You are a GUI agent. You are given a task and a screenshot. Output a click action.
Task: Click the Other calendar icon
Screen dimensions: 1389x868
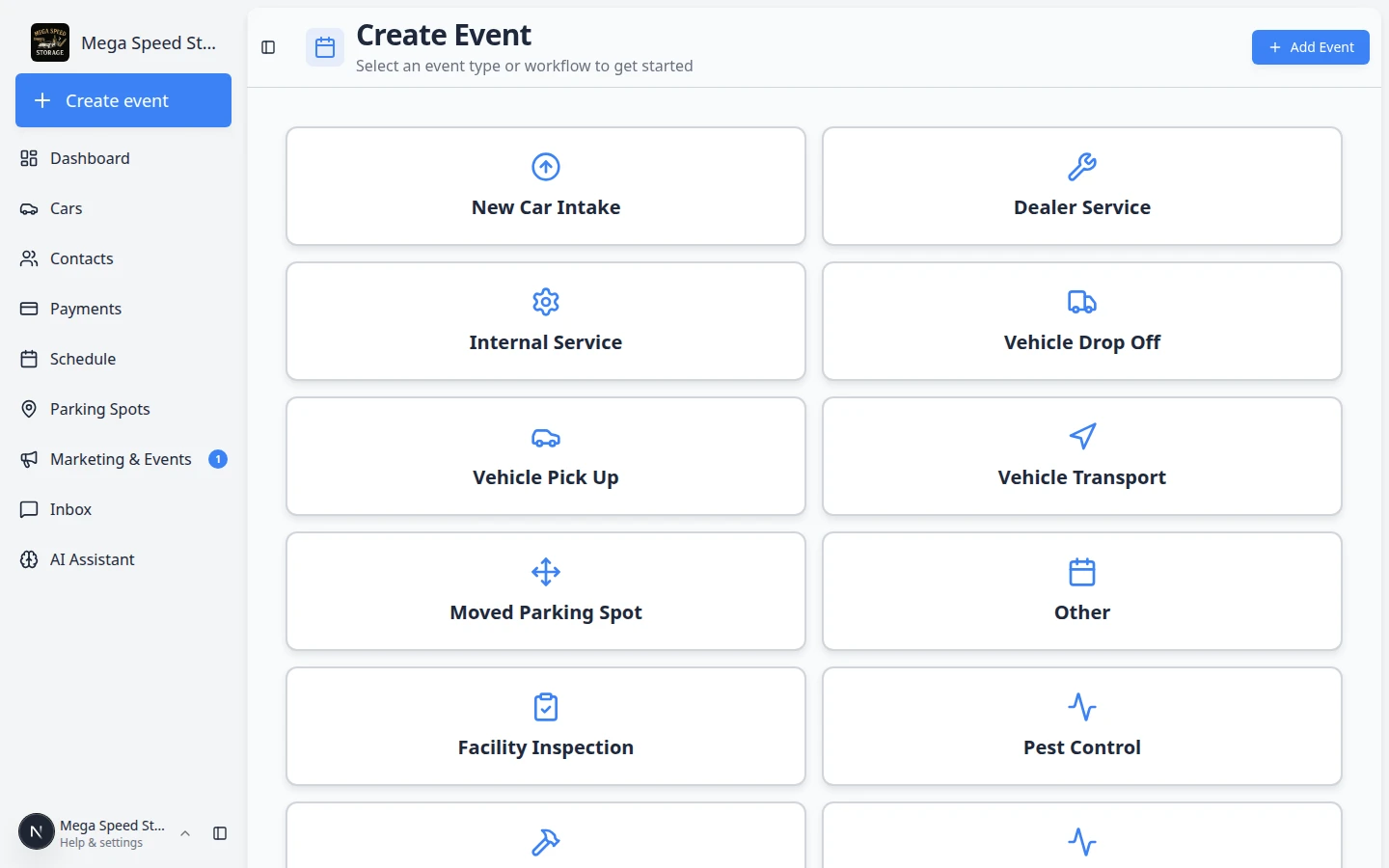point(1082,572)
